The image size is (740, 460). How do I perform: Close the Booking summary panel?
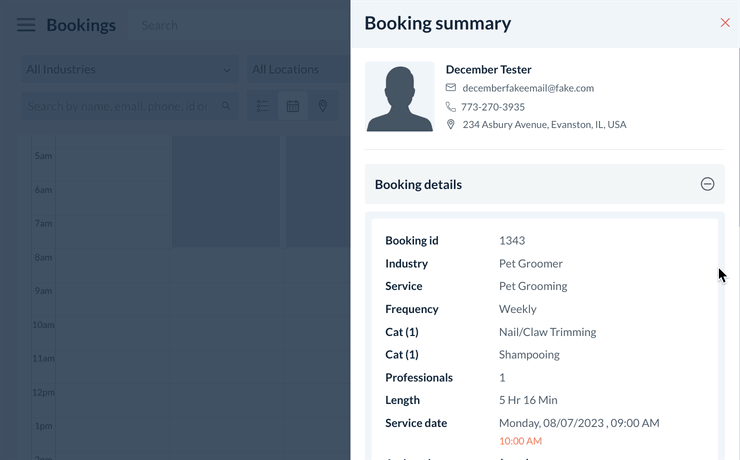point(725,23)
